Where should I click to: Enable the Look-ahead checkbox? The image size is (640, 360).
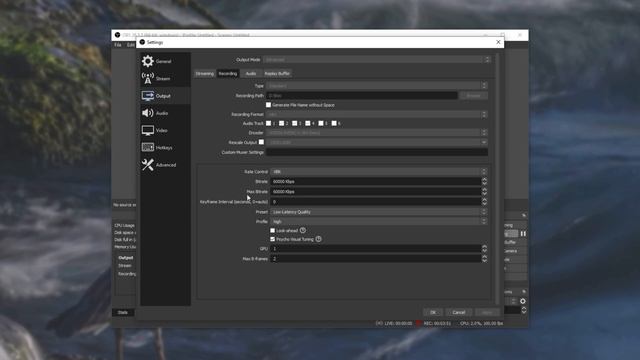[x=273, y=231]
